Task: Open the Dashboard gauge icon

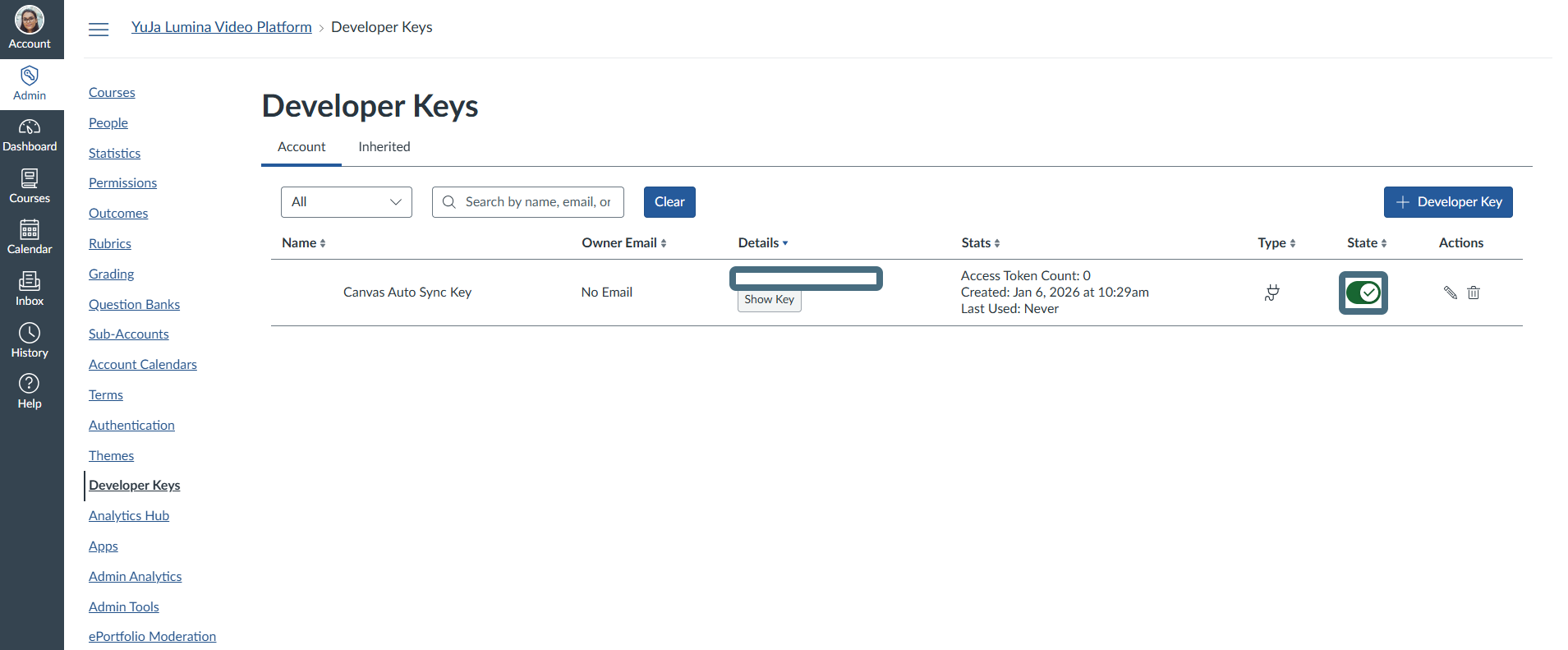Action: [30, 127]
